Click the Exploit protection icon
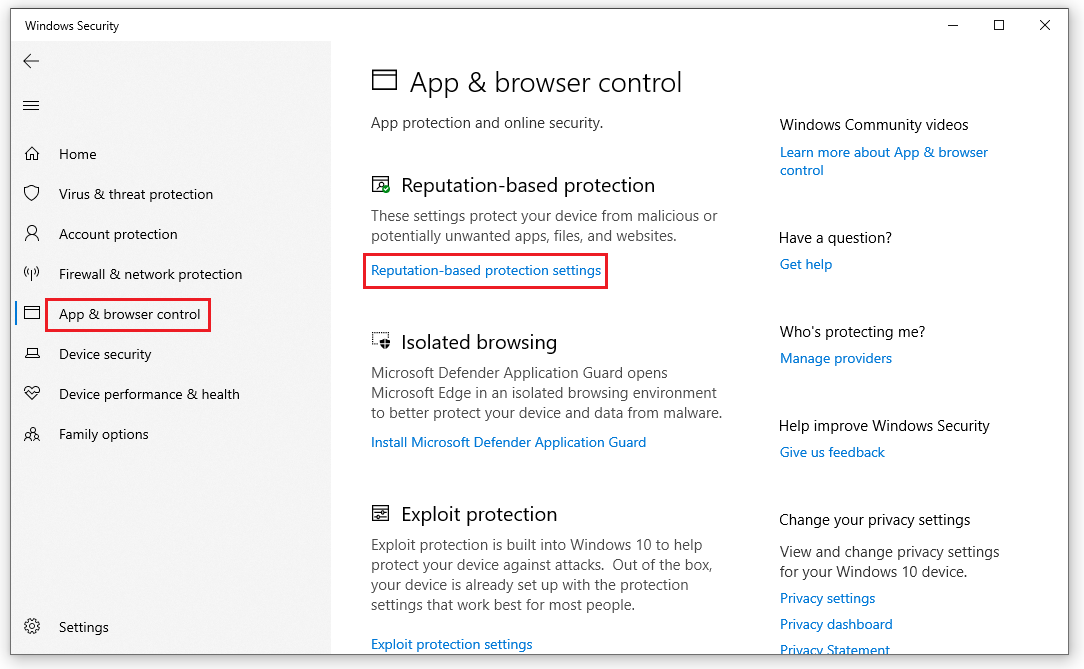This screenshot has height=669, width=1084. tap(381, 513)
